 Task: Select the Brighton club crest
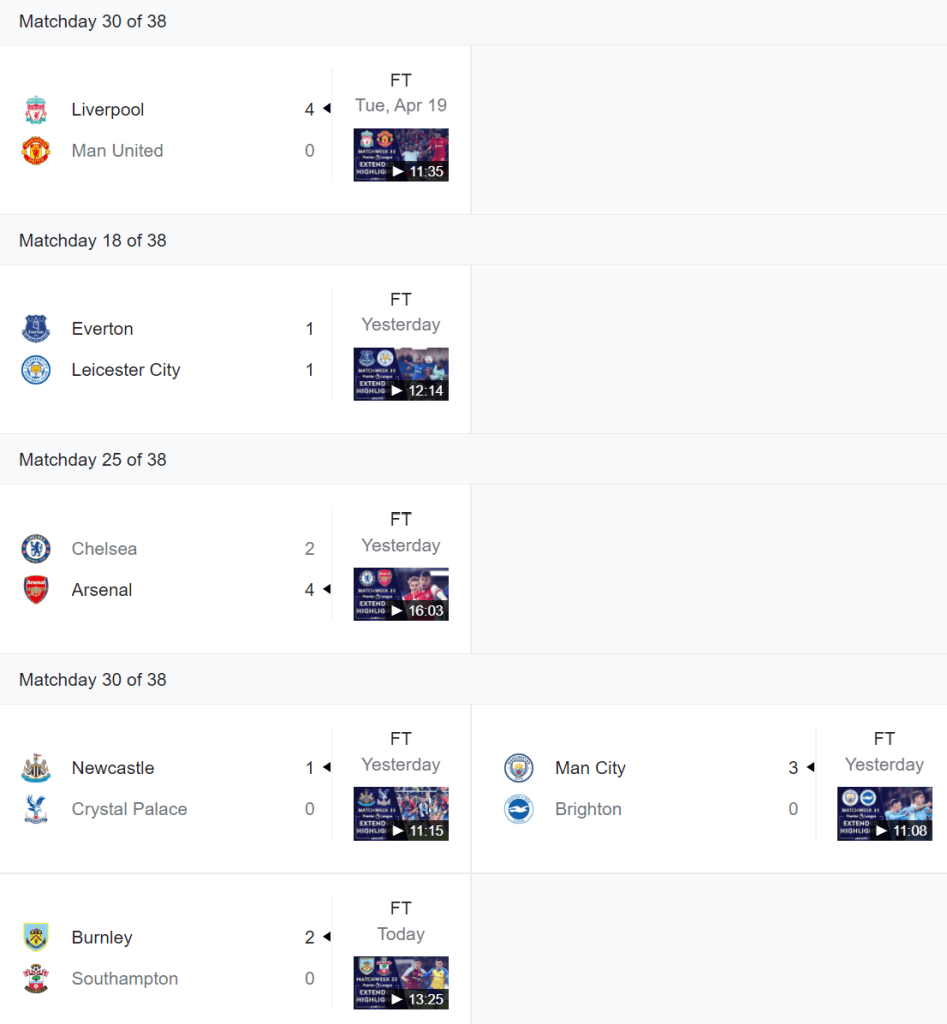[x=519, y=809]
